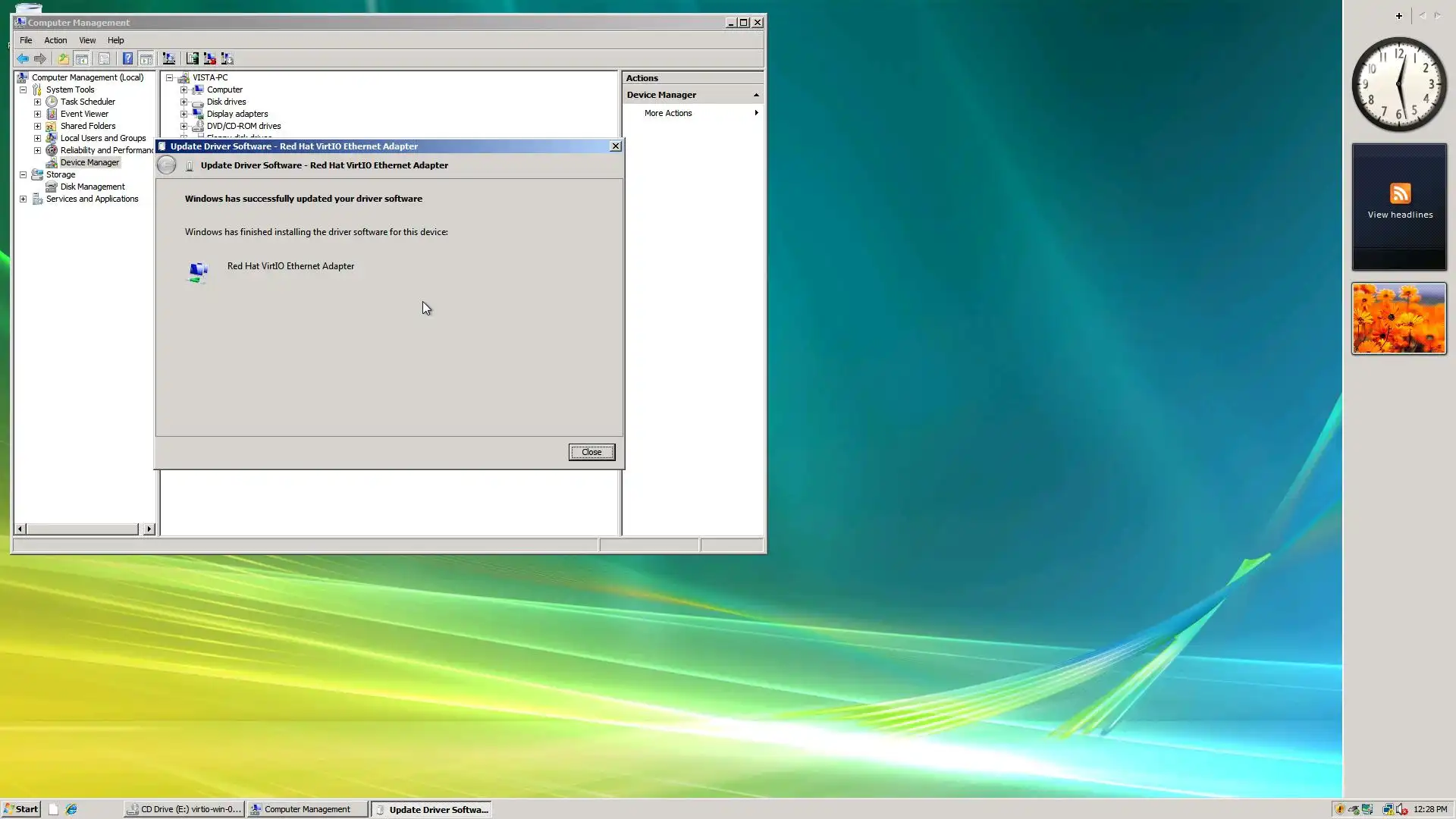The image size is (1456, 819).
Task: Expand Display adapters device category
Action: click(x=184, y=114)
